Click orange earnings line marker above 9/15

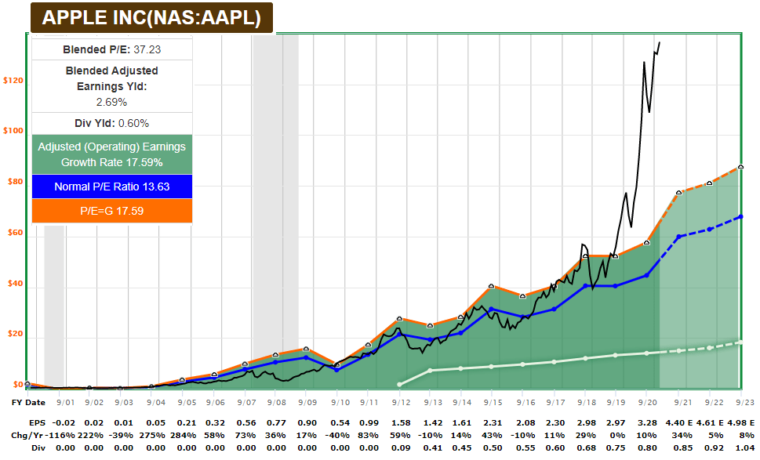coord(491,286)
